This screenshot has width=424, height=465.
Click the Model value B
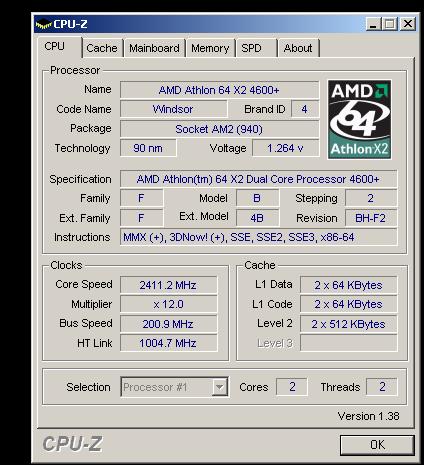click(x=257, y=198)
